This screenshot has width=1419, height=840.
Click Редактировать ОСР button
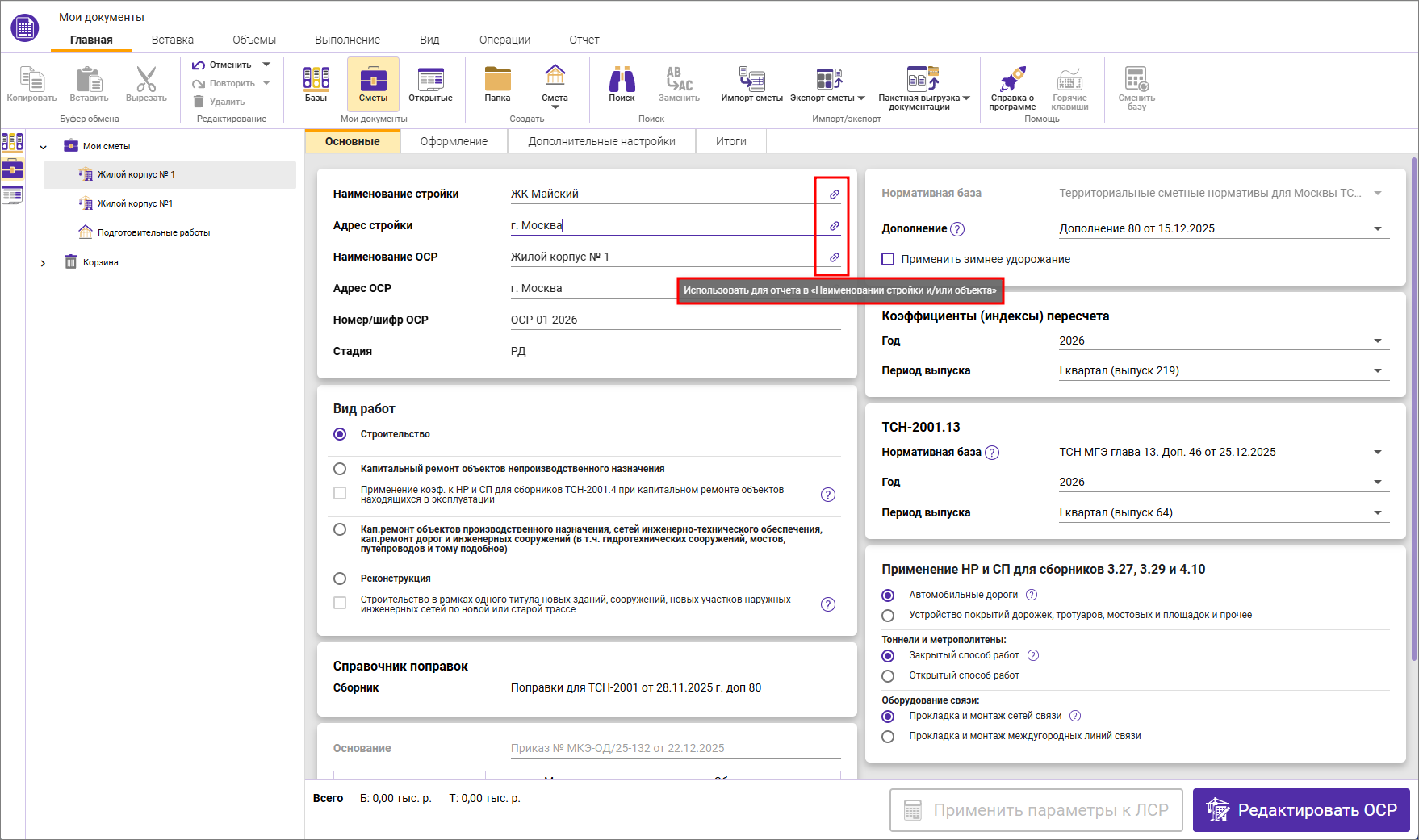pos(1300,810)
